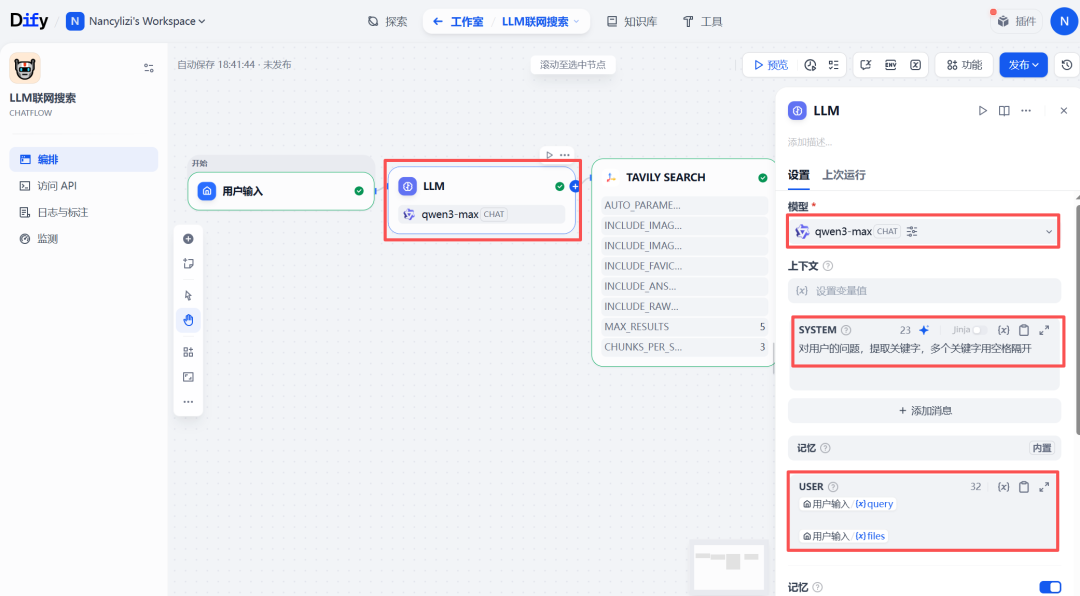The height and width of the screenshot is (596, 1080).
Task: Toggle the 记忆 memory switch
Action: (1050, 587)
